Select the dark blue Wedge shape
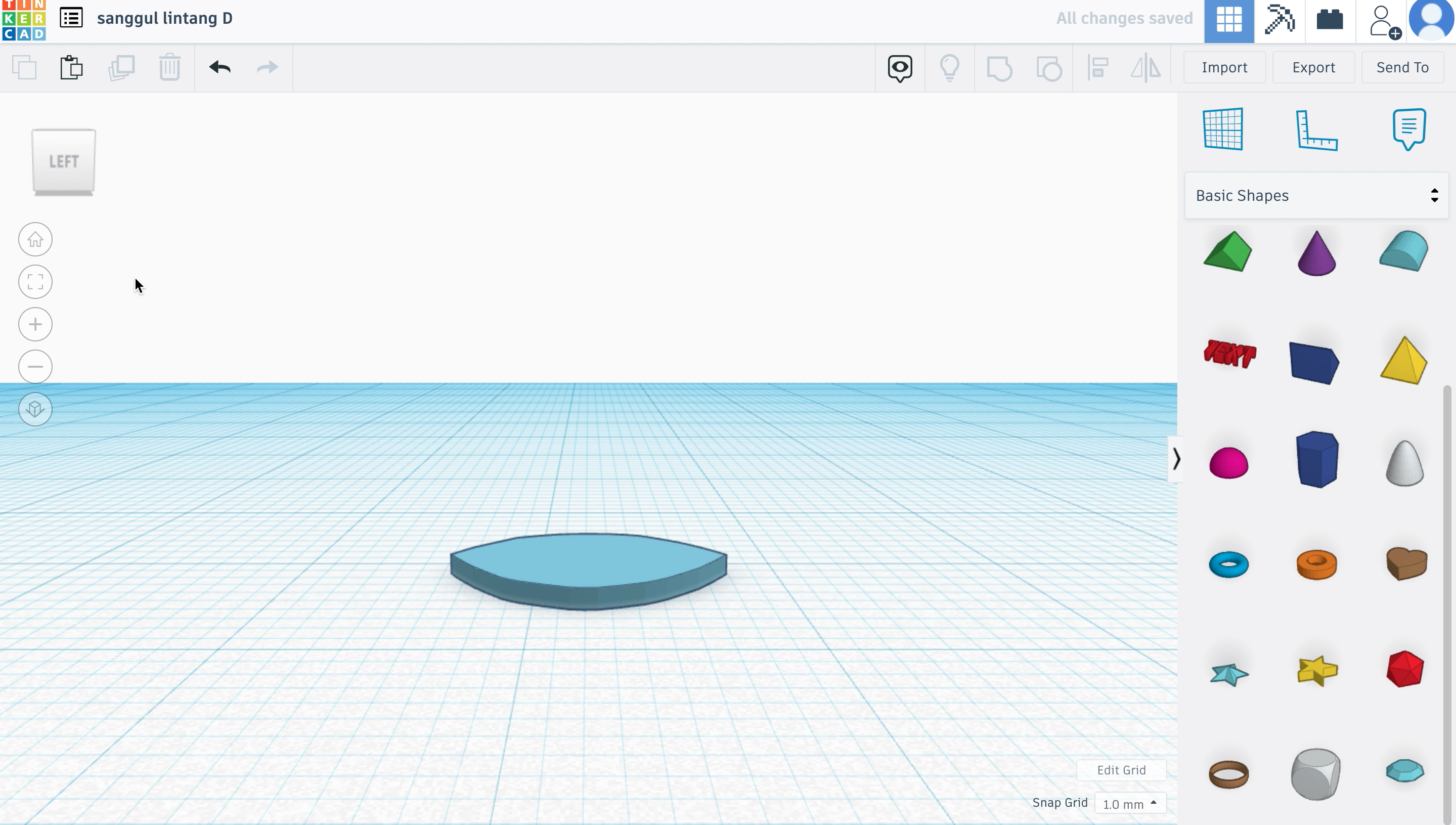The image size is (1456, 825). tap(1314, 363)
